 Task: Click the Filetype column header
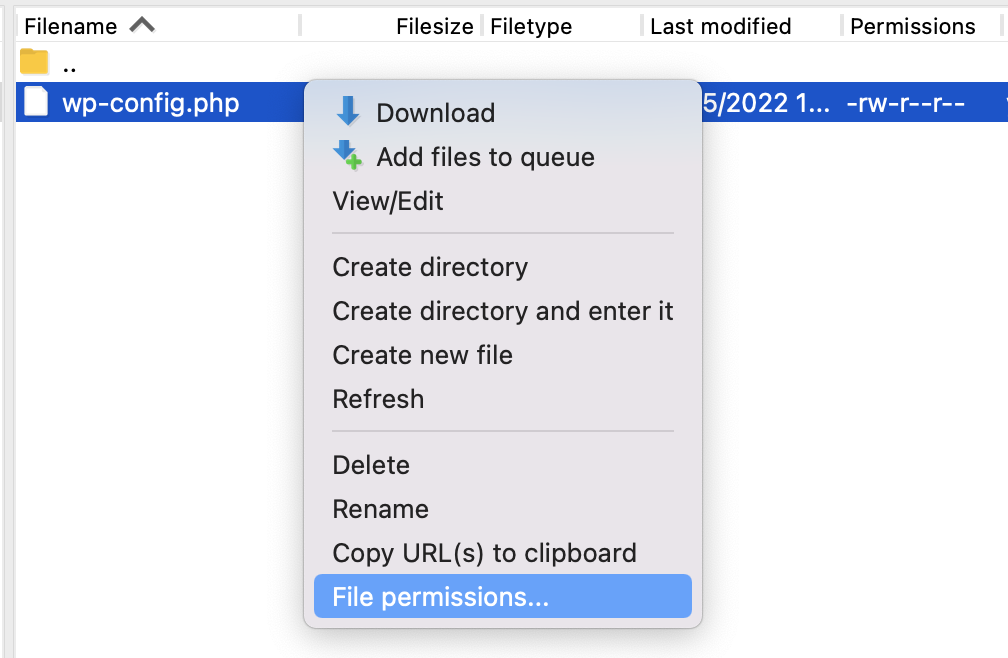click(x=531, y=25)
